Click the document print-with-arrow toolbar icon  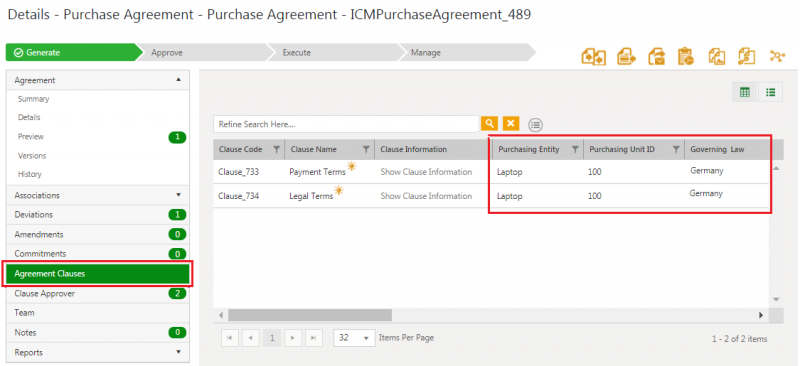[626, 57]
